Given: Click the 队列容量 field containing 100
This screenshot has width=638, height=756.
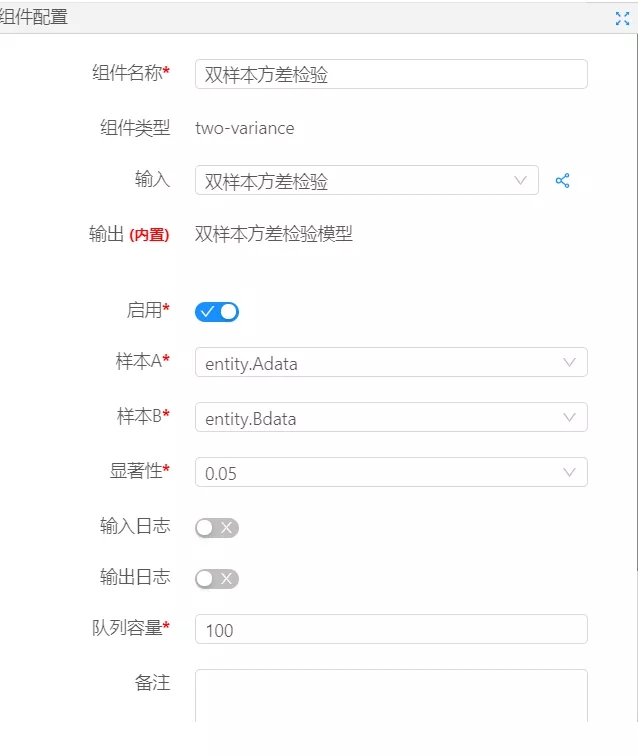Looking at the screenshot, I should [x=390, y=629].
